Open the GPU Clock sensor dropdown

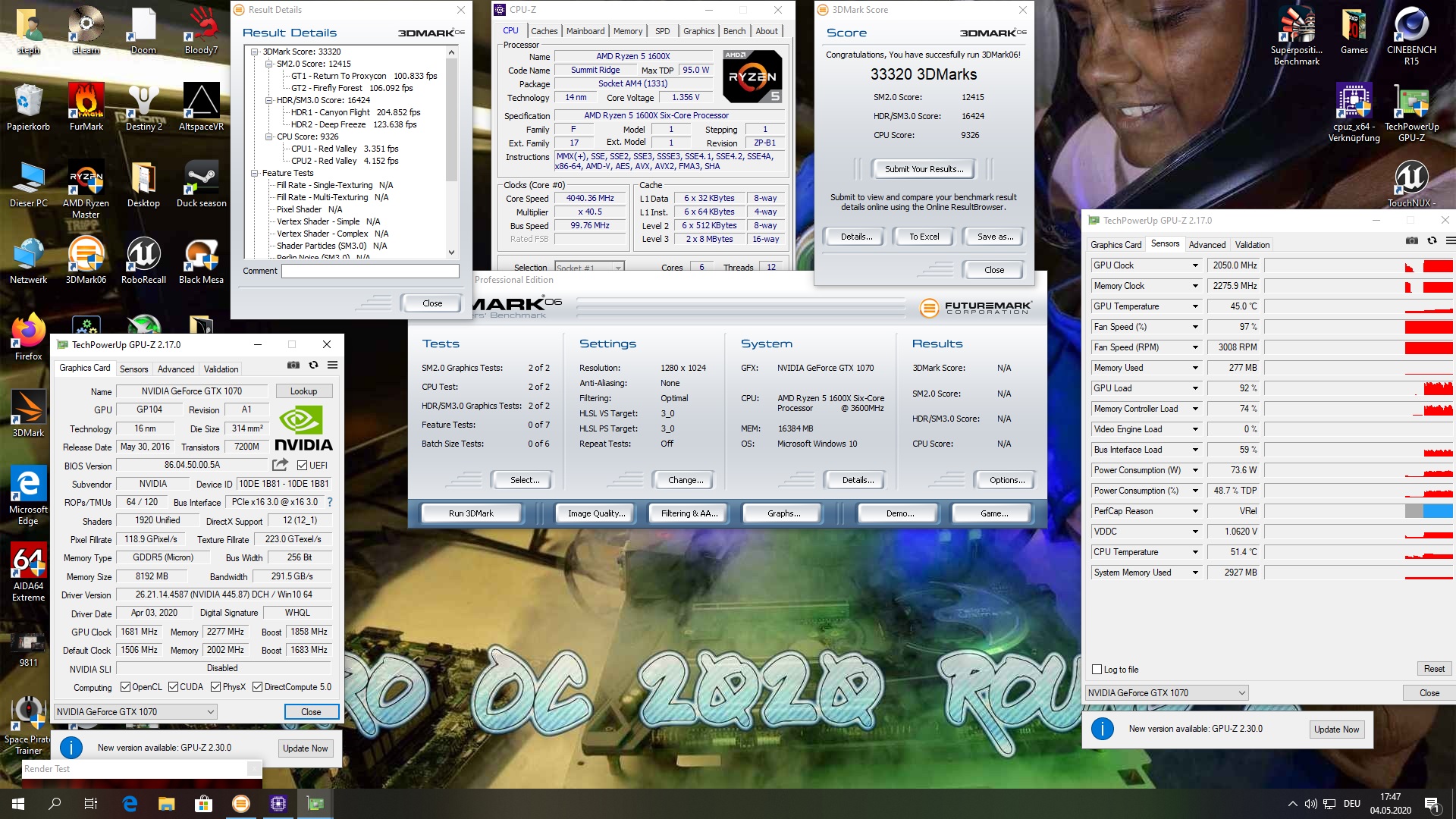(x=1195, y=265)
